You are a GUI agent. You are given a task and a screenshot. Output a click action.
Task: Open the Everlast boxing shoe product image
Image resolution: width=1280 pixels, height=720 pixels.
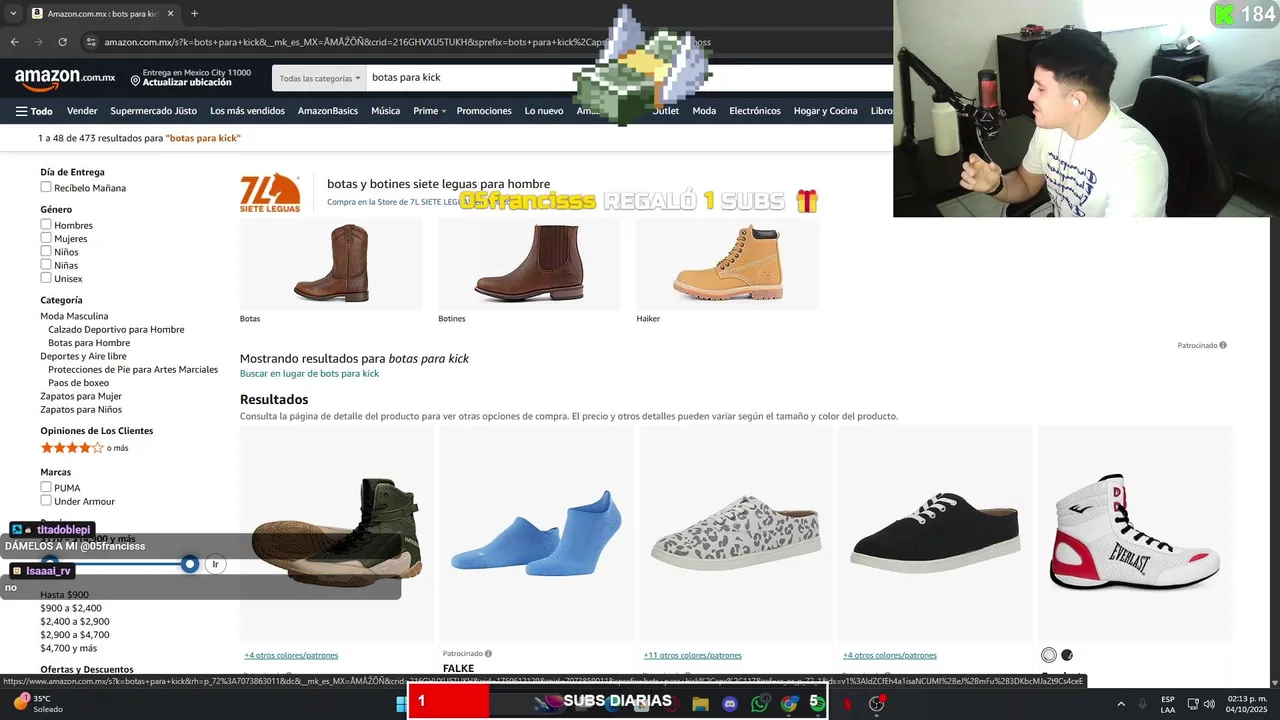pyautogui.click(x=1134, y=531)
